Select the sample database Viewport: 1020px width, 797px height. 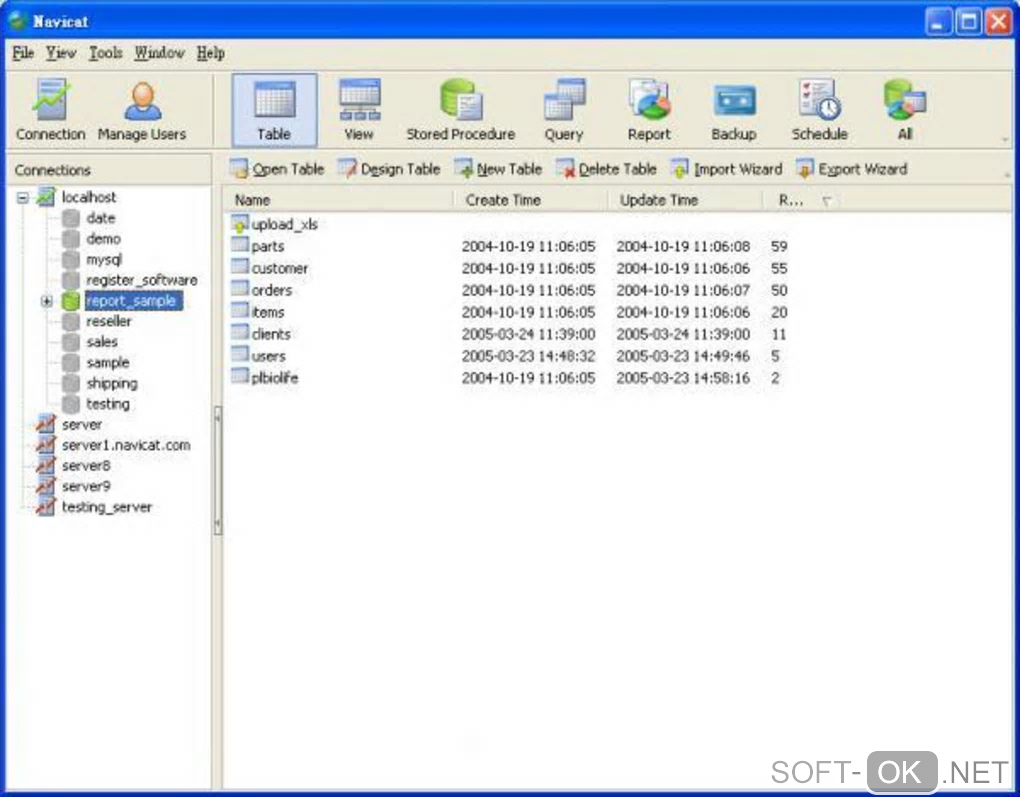tap(107, 362)
